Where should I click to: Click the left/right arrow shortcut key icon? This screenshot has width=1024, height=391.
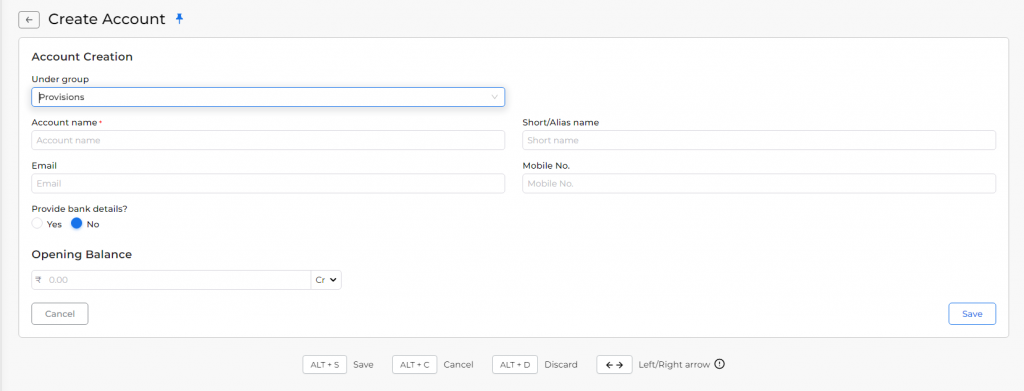pyautogui.click(x=614, y=365)
